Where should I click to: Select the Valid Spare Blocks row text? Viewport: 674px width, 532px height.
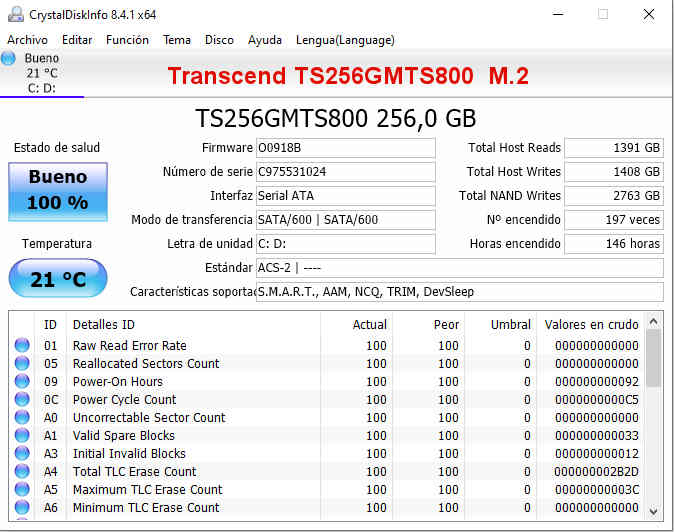pyautogui.click(x=124, y=436)
